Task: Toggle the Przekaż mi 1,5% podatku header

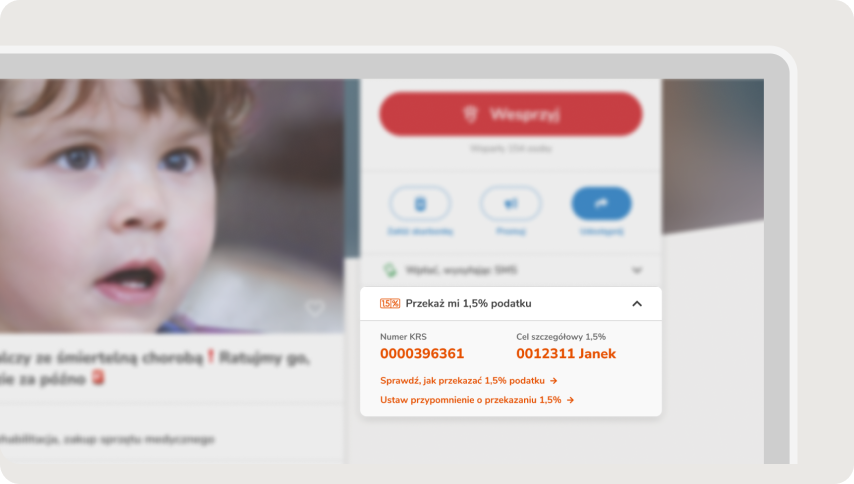Action: click(x=511, y=304)
